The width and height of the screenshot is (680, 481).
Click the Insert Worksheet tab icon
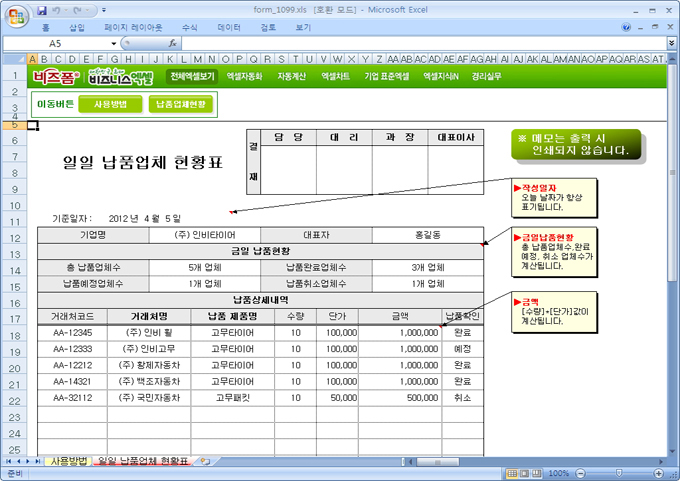(x=204, y=461)
